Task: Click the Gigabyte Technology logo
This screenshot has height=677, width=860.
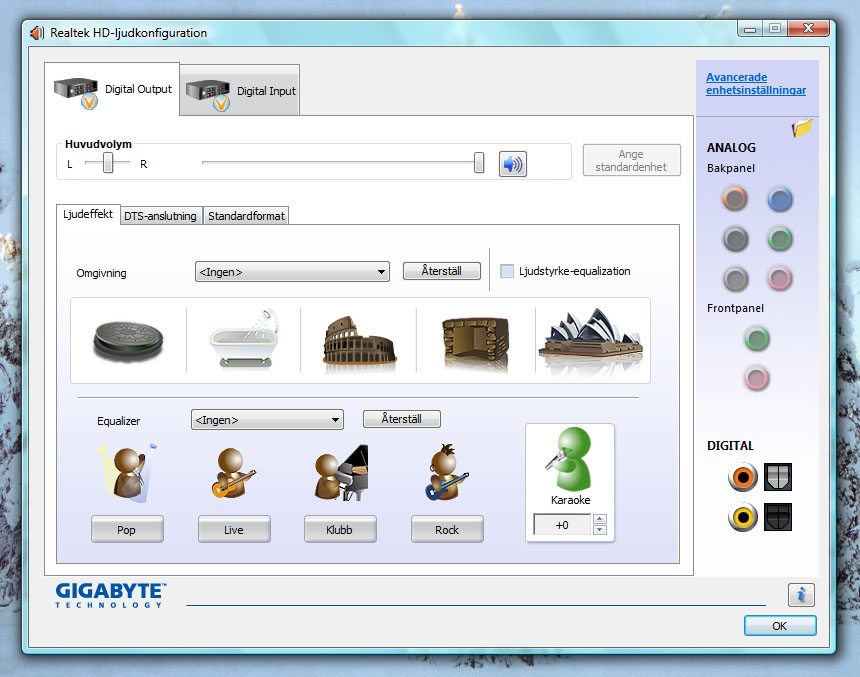Action: pos(111,595)
